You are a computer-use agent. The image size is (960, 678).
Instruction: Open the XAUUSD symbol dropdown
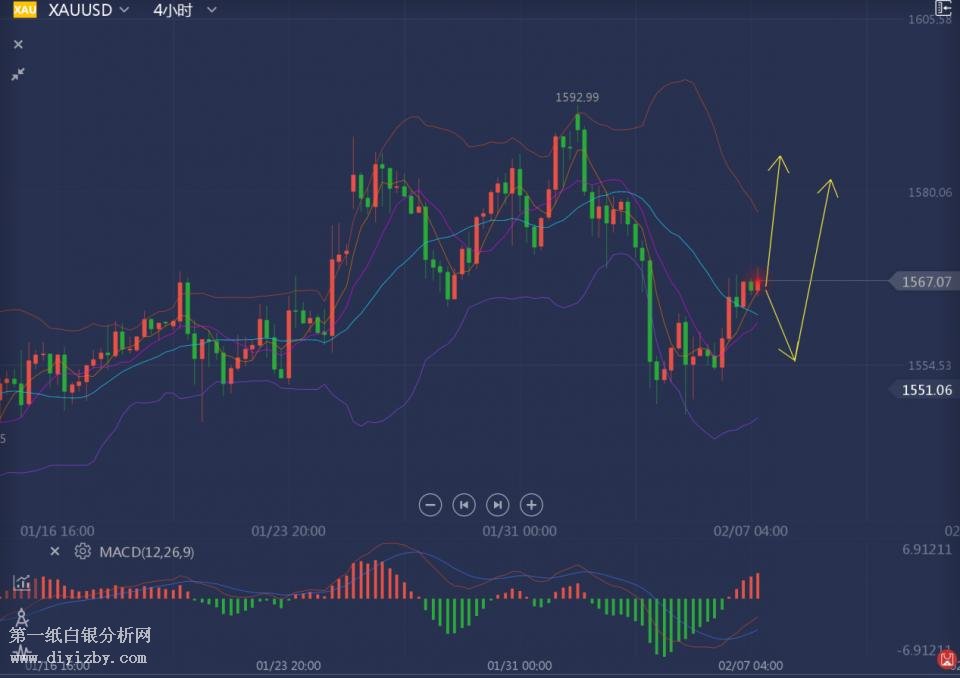pos(88,10)
